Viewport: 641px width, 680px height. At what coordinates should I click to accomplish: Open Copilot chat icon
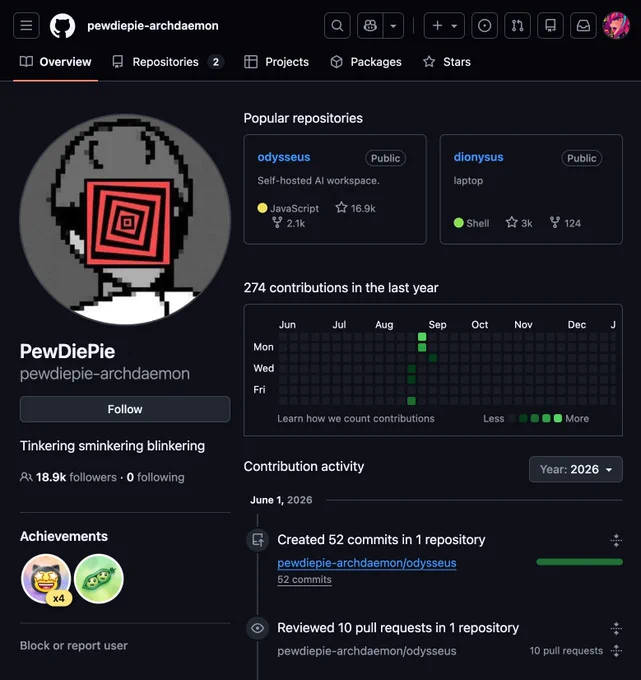[x=370, y=26]
